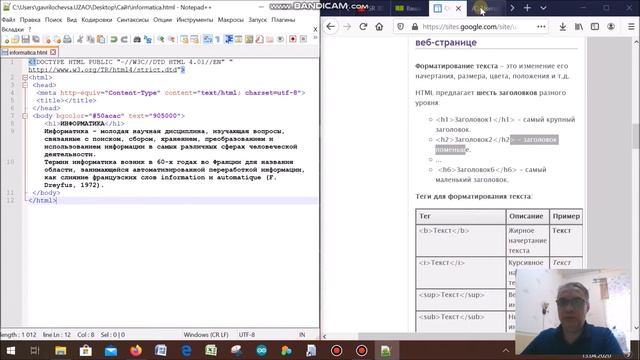640x360 pixels.
Task: Open the Опции menu
Action: [x=162, y=20]
